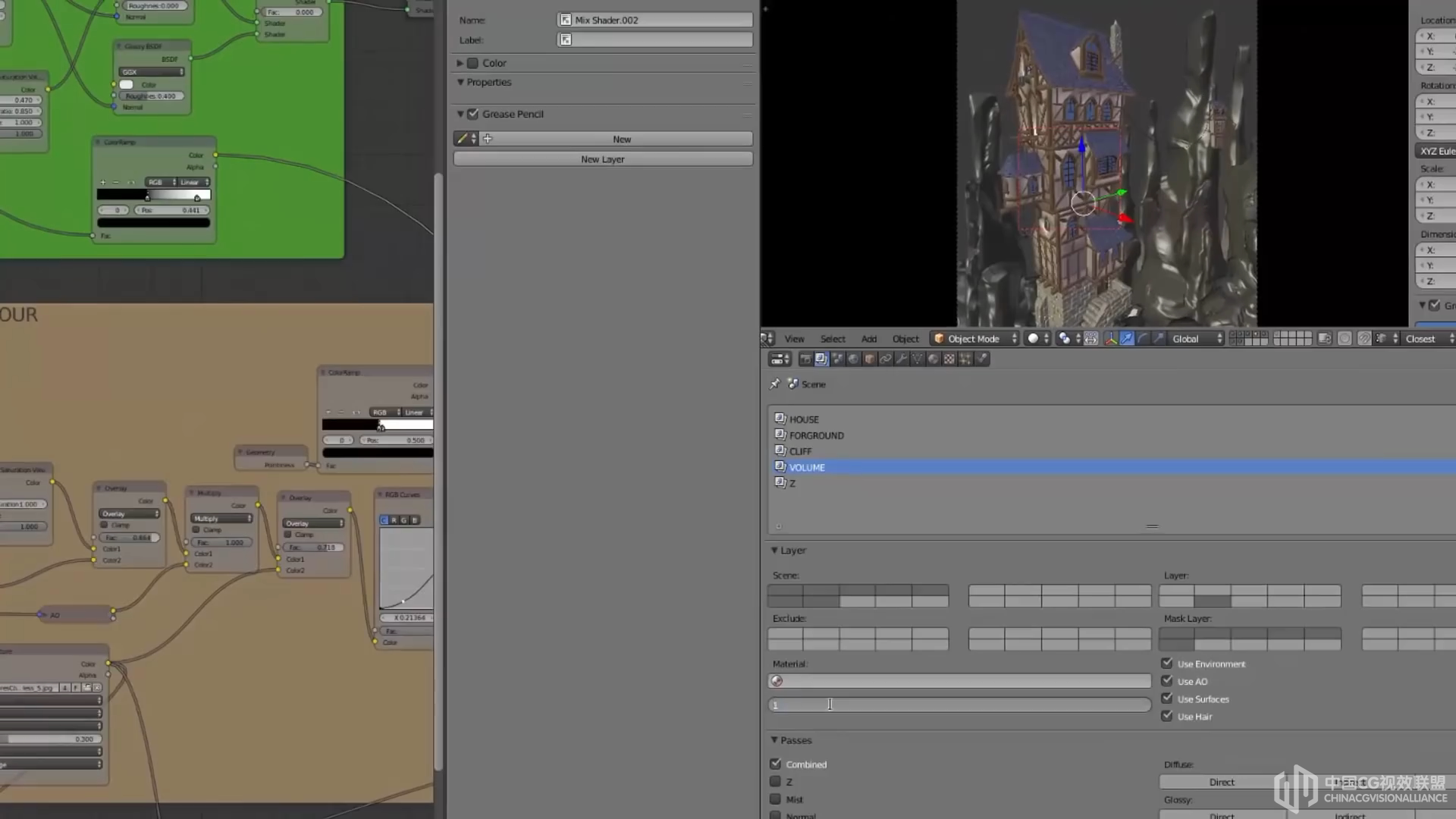Expand the Color panel triangle
The width and height of the screenshot is (1456, 819).
[460, 63]
